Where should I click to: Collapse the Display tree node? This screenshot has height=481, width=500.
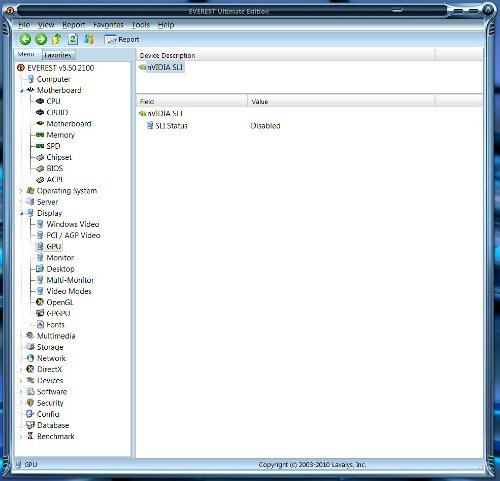[22, 213]
